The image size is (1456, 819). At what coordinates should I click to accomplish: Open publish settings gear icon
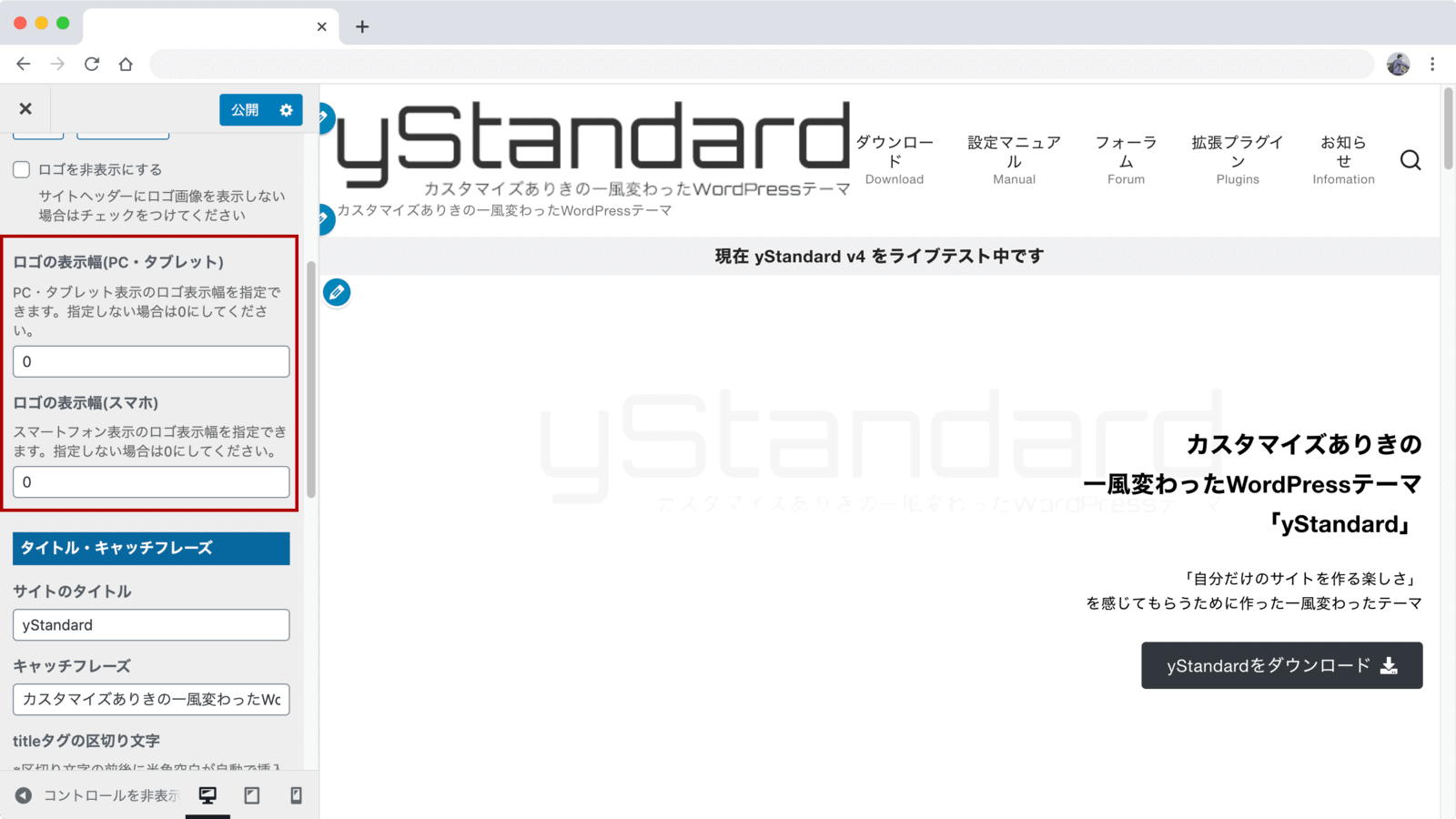pyautogui.click(x=287, y=110)
